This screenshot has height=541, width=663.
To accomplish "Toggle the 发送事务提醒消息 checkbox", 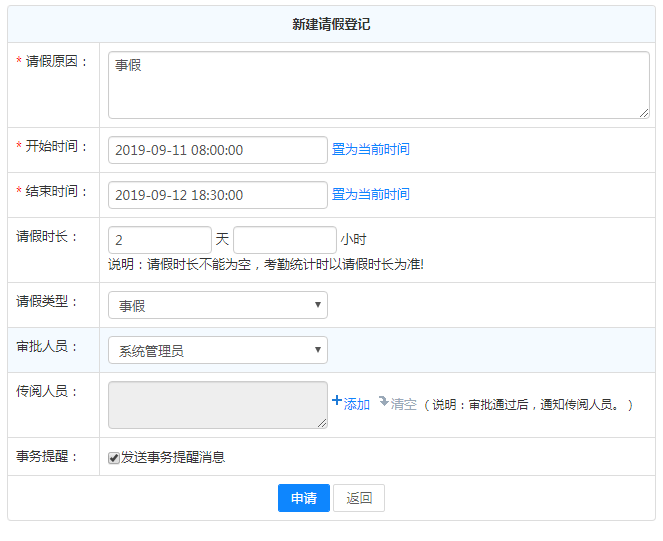I will tap(114, 458).
